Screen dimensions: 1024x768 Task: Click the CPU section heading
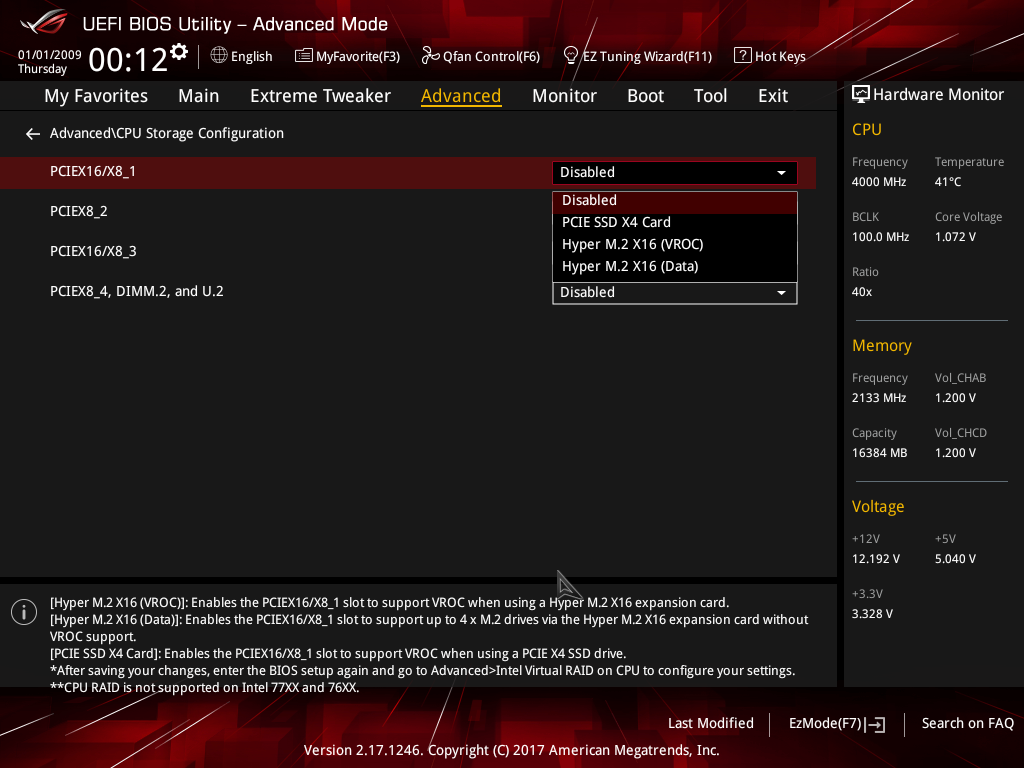coord(867,129)
